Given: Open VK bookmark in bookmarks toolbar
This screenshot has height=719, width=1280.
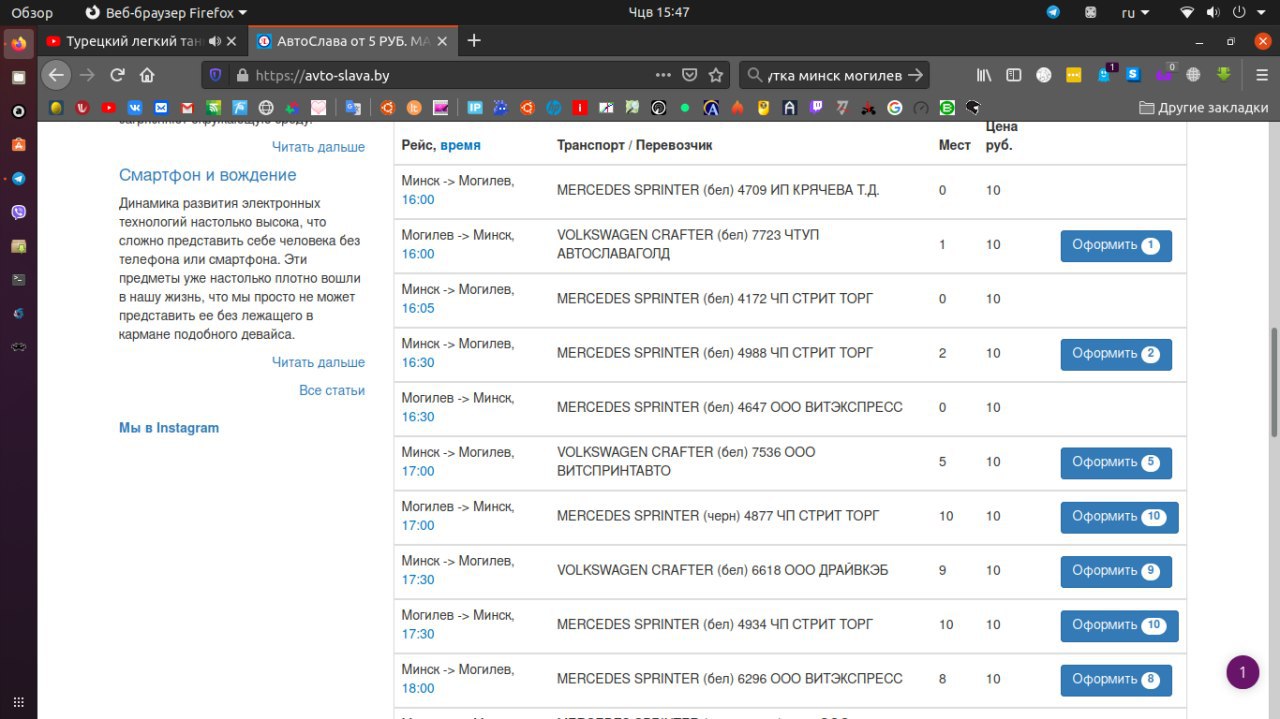Looking at the screenshot, I should coord(134,107).
